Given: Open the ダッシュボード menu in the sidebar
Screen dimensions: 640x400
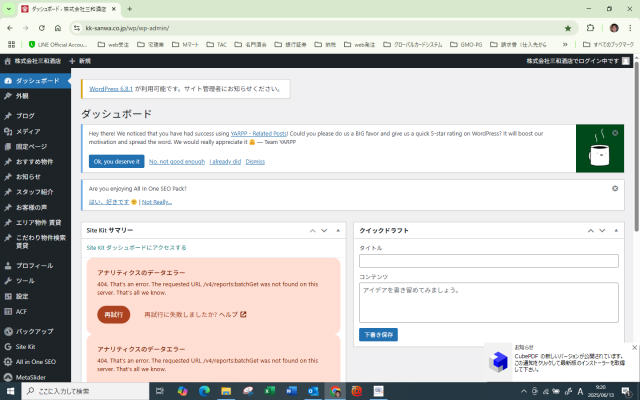Looking at the screenshot, I should [x=35, y=81].
